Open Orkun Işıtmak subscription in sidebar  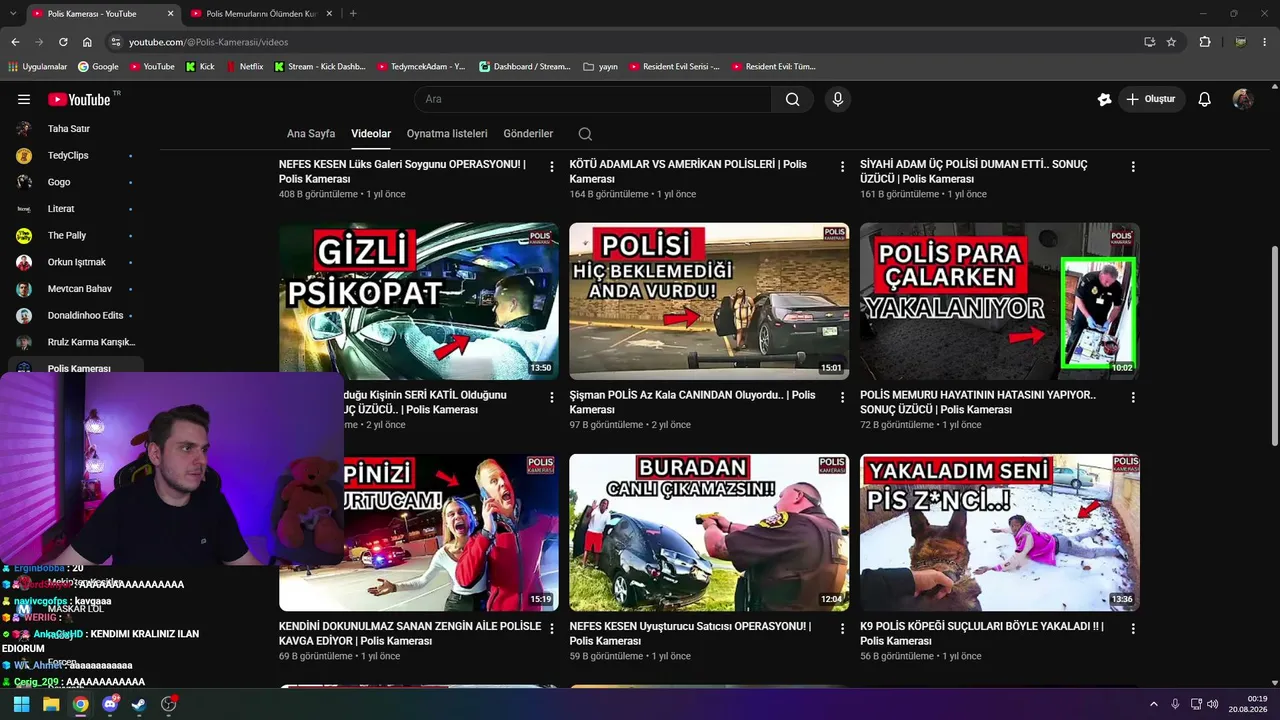pyautogui.click(x=76, y=262)
